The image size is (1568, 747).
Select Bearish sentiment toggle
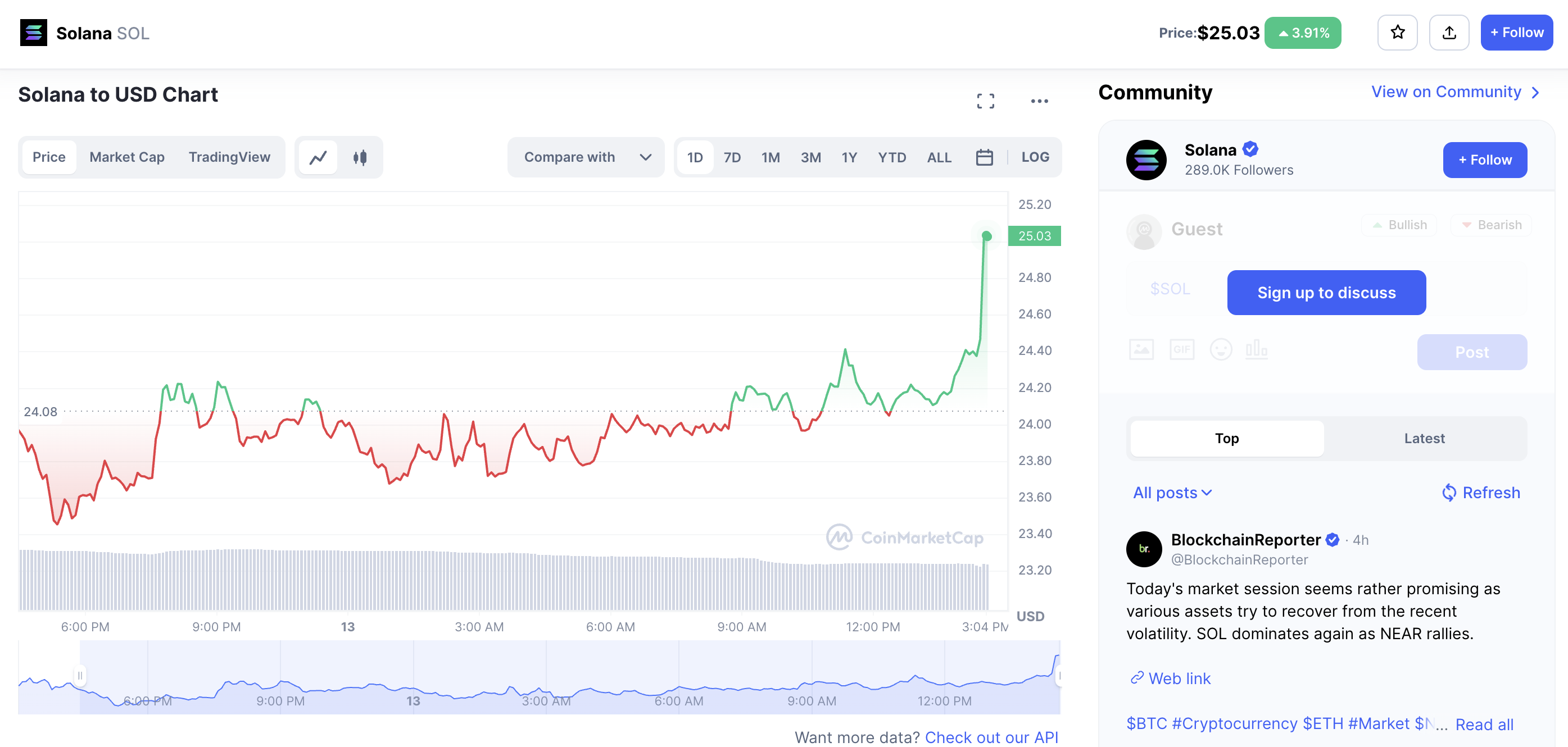pos(1492,225)
